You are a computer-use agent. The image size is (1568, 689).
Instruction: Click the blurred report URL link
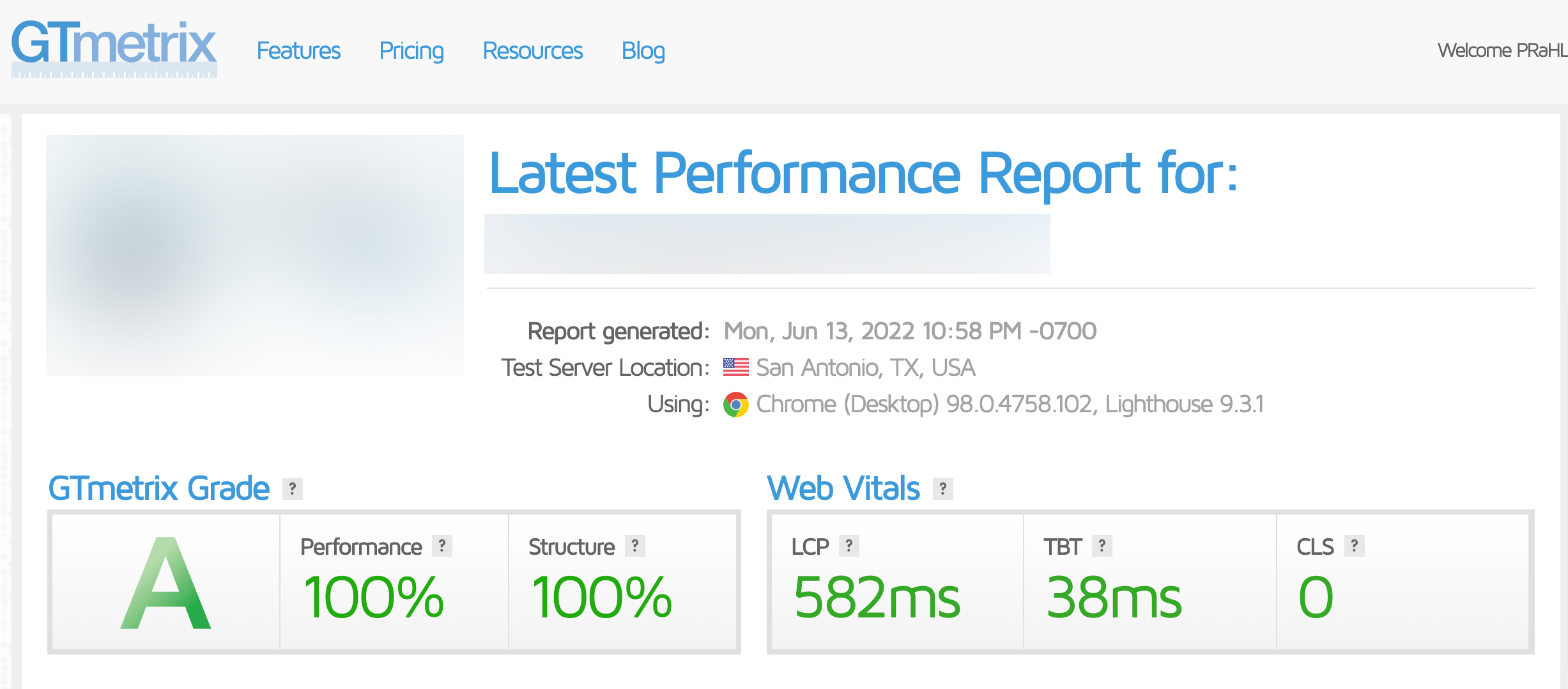[767, 244]
